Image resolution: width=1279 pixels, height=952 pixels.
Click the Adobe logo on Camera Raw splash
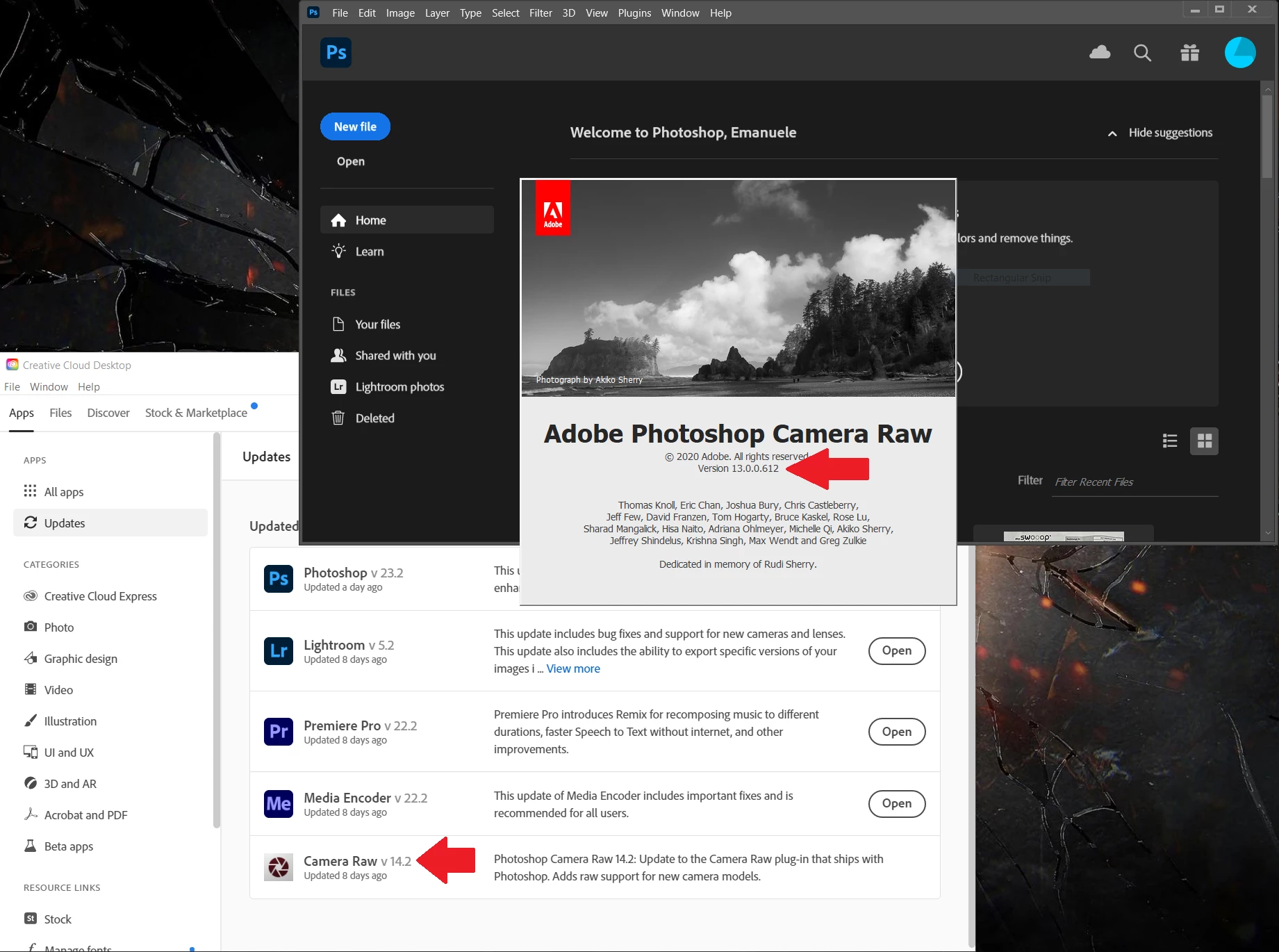(553, 208)
